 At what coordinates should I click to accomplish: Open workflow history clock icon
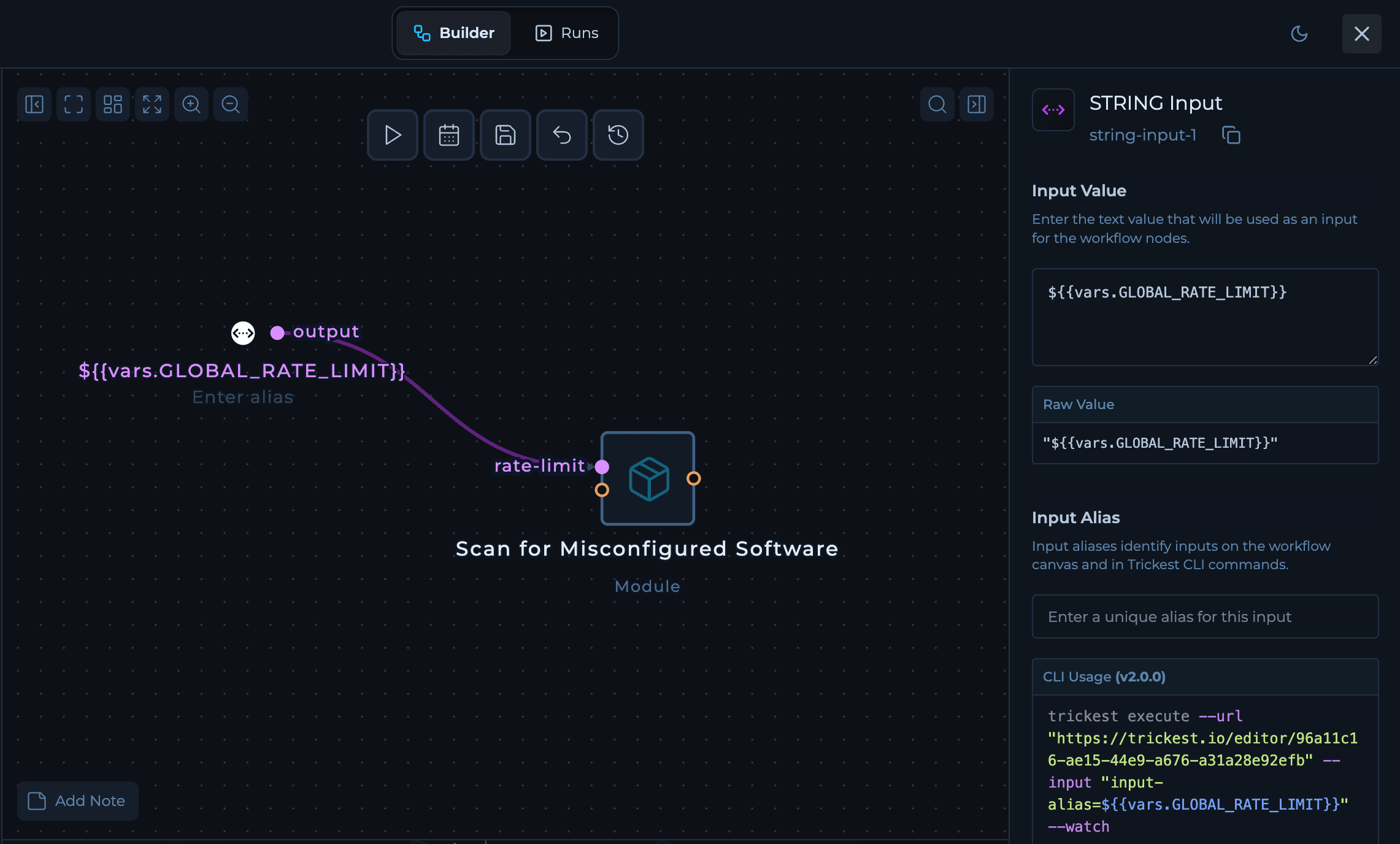[618, 135]
